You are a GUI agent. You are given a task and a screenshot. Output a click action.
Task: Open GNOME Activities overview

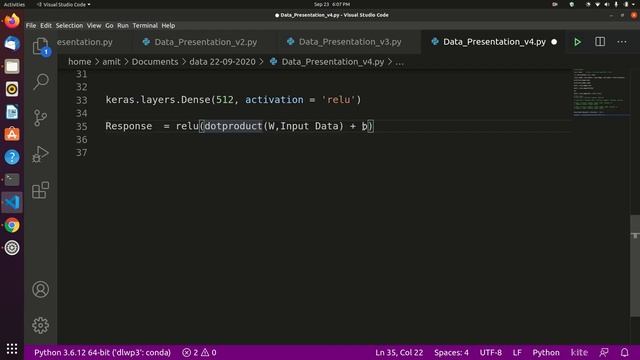tap(14, 4)
